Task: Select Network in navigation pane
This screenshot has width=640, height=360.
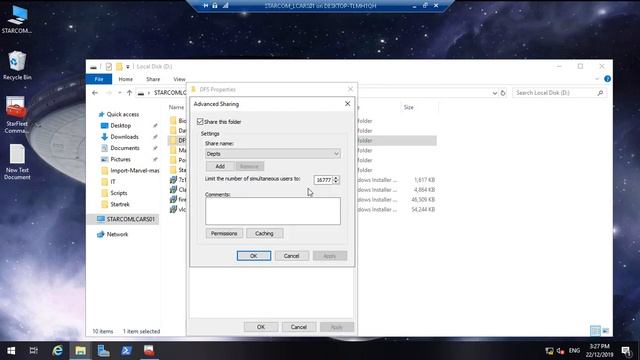Action: (113, 234)
